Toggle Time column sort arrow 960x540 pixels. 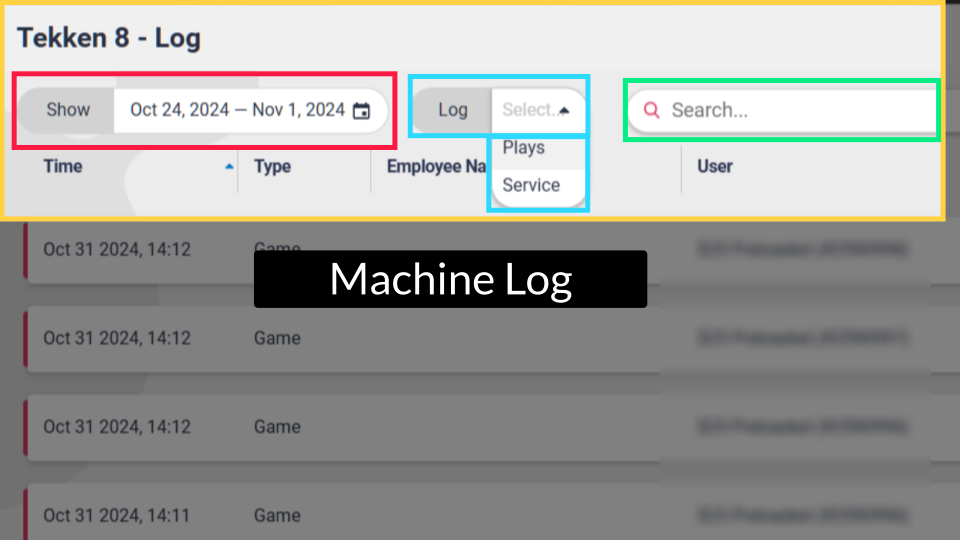229,167
